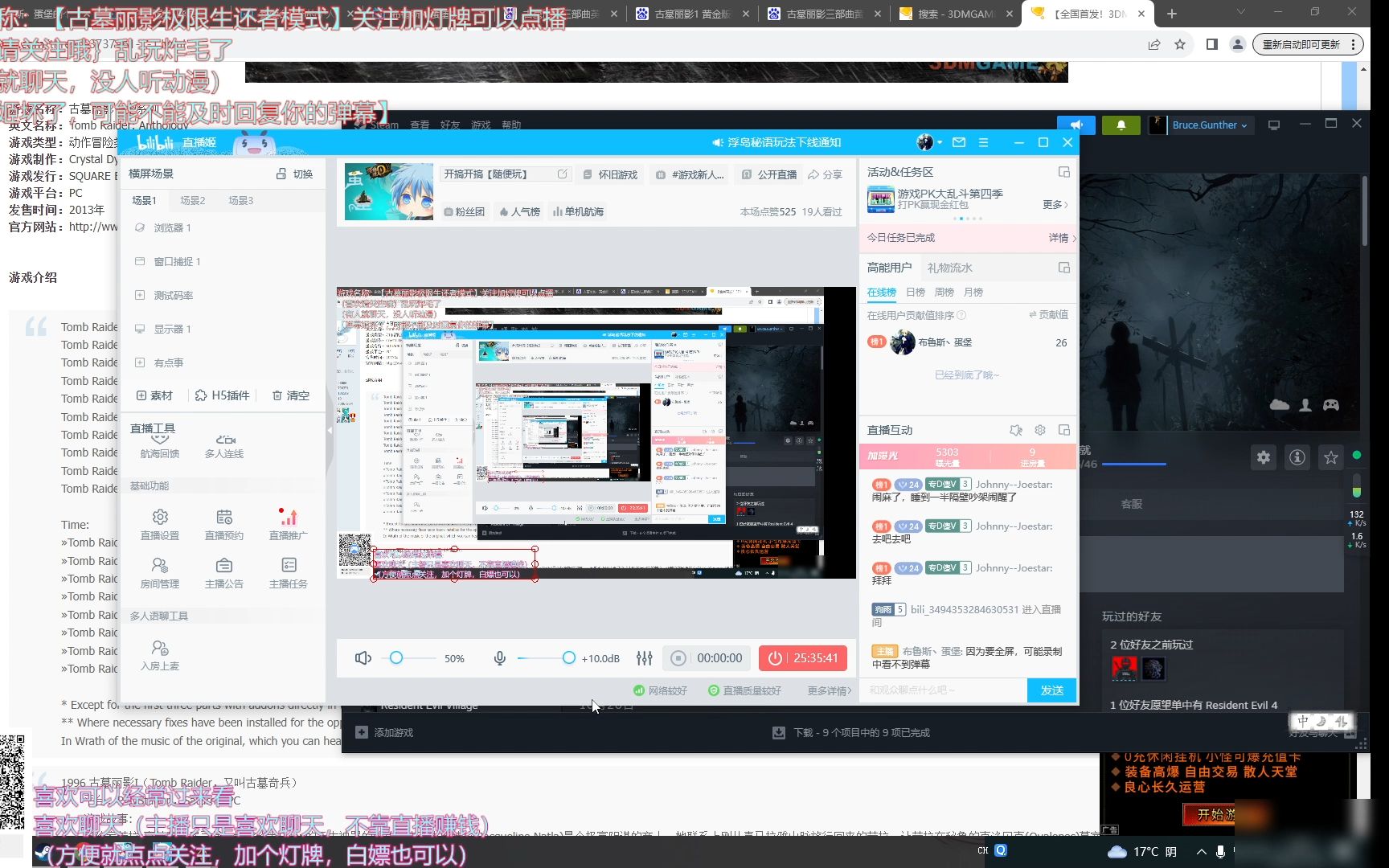
Task: Favorite the game with Steam star icon
Action: tap(1331, 457)
